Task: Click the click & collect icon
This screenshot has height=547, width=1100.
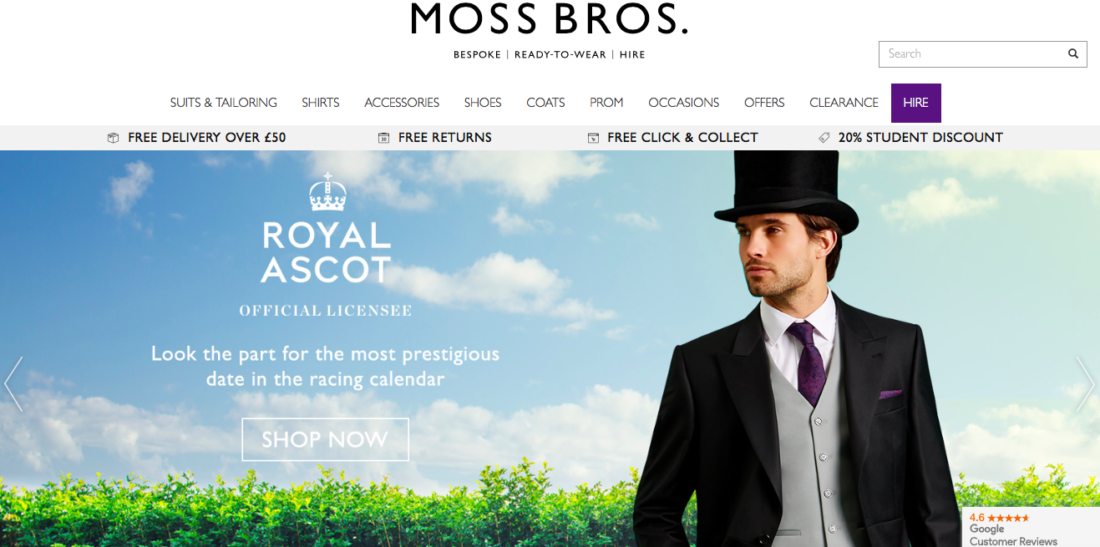Action: click(593, 138)
